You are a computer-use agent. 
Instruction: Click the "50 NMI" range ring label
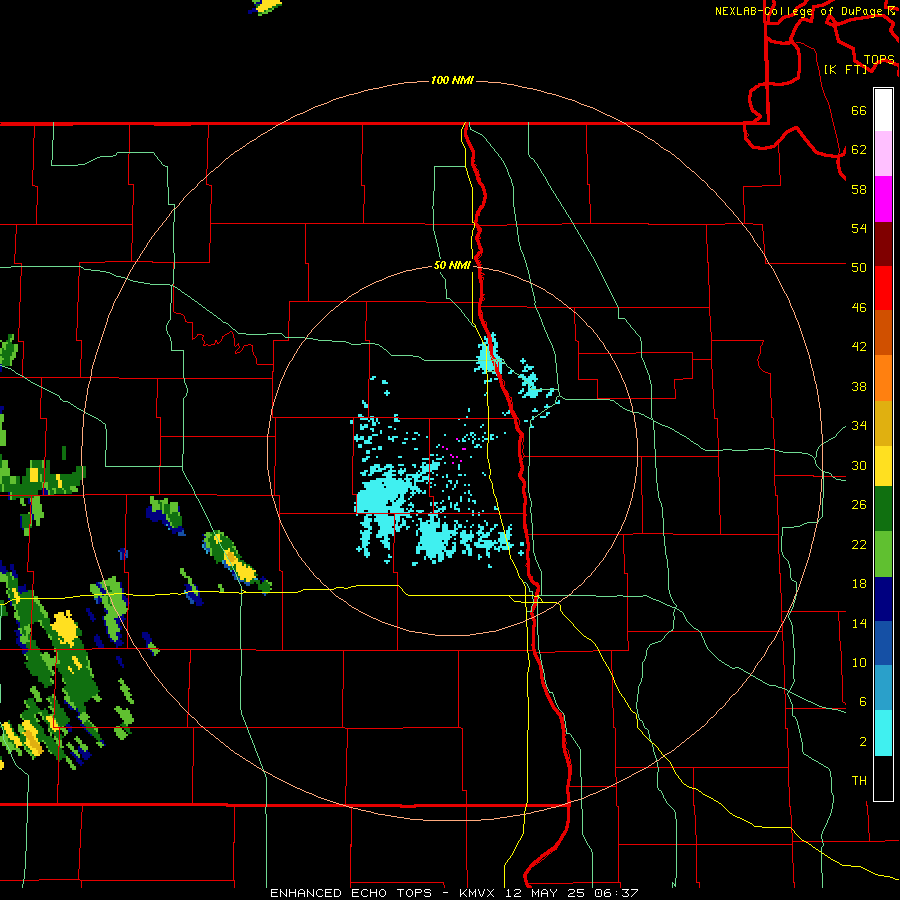point(452,265)
